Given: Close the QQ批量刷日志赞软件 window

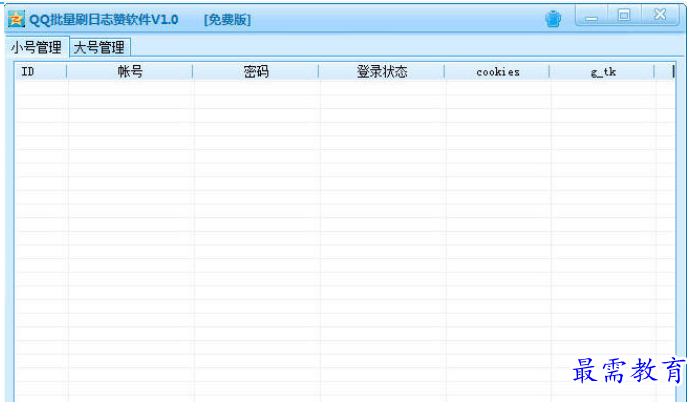Looking at the screenshot, I should click(x=660, y=15).
